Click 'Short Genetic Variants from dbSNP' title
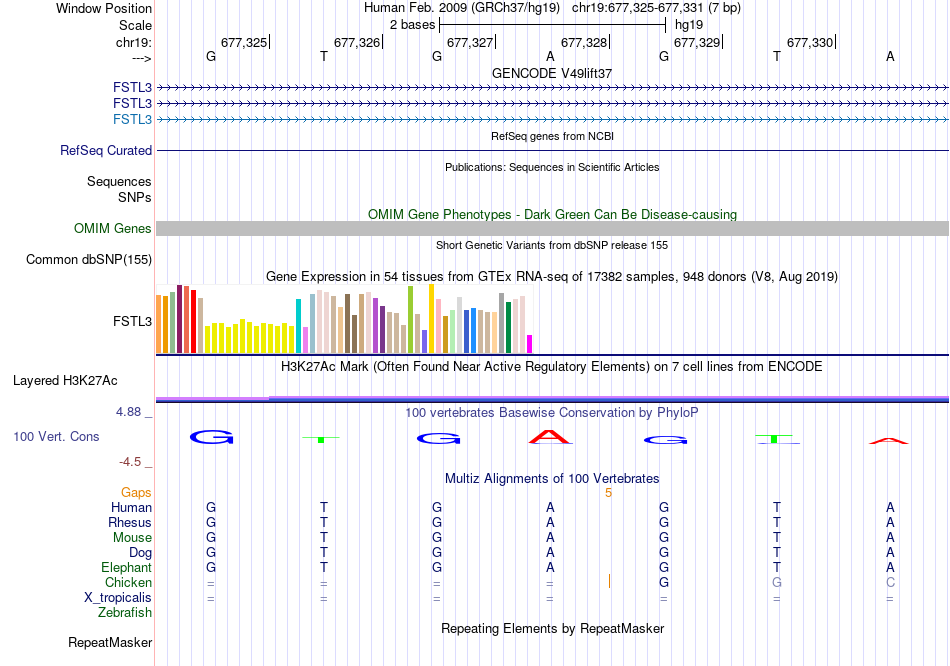This screenshot has height=666, width=950. 552,245
